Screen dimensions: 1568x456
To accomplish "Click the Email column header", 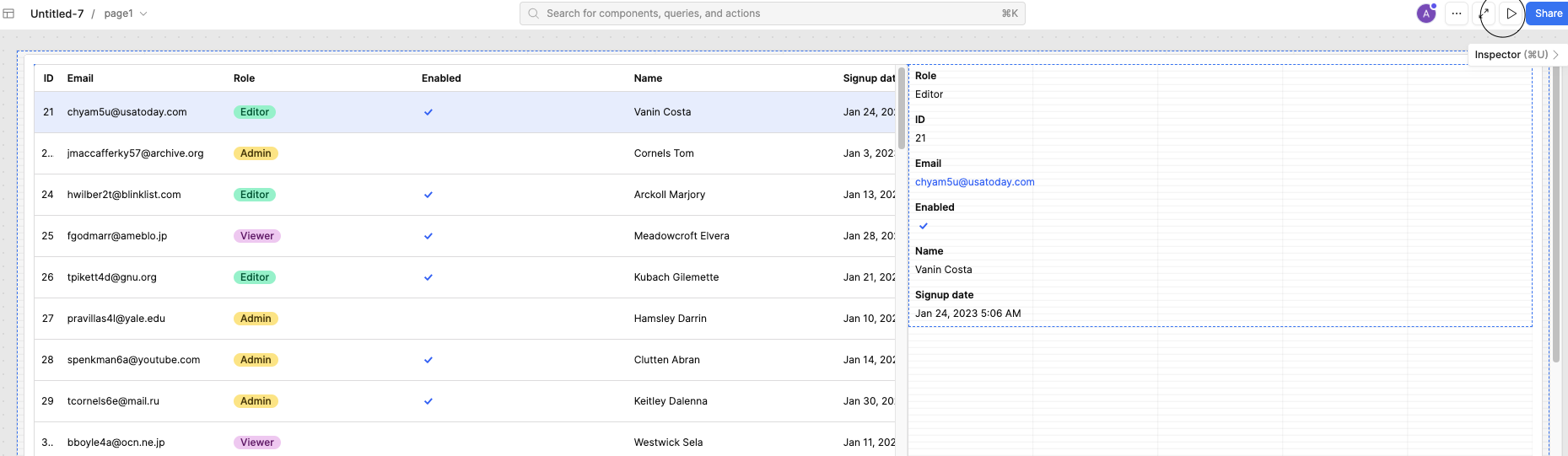I will pyautogui.click(x=80, y=78).
